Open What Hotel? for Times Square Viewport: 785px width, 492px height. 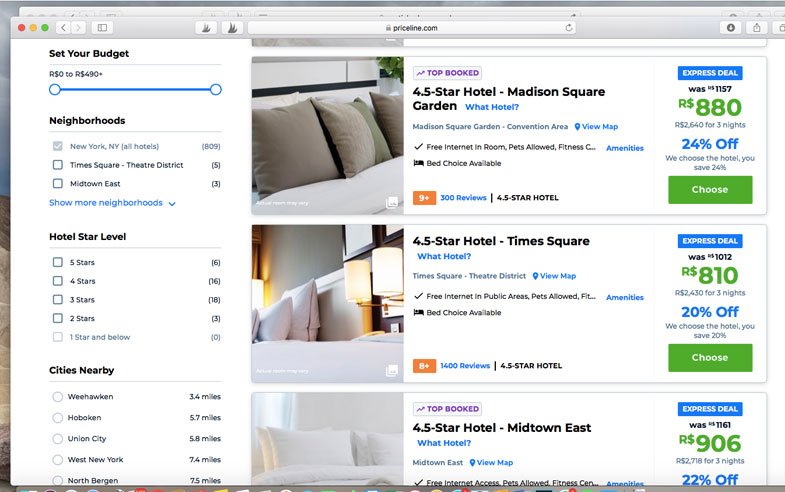444,256
